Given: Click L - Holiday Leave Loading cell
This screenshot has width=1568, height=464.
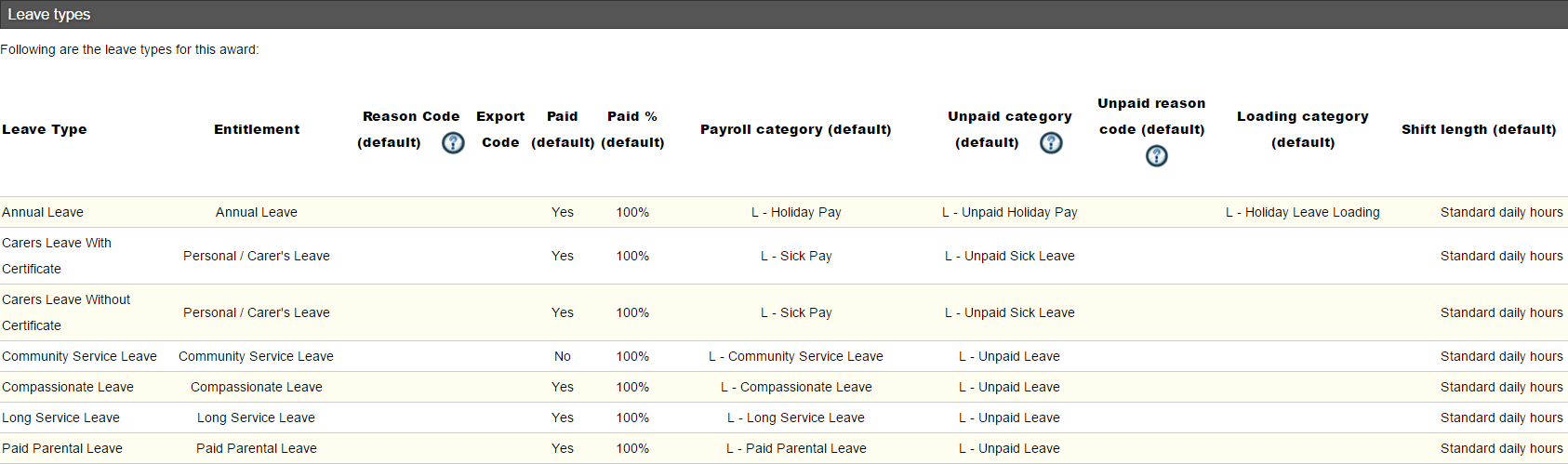Looking at the screenshot, I should [x=1303, y=212].
